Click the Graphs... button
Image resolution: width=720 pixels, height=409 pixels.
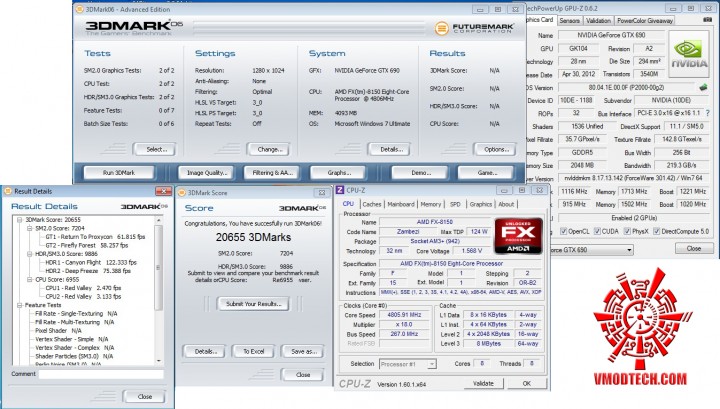tap(339, 173)
